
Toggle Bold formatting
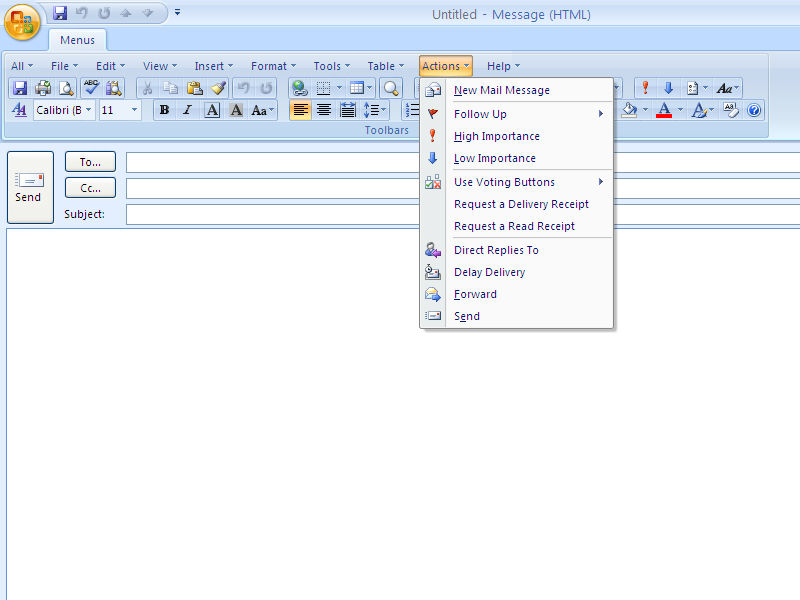click(x=164, y=110)
